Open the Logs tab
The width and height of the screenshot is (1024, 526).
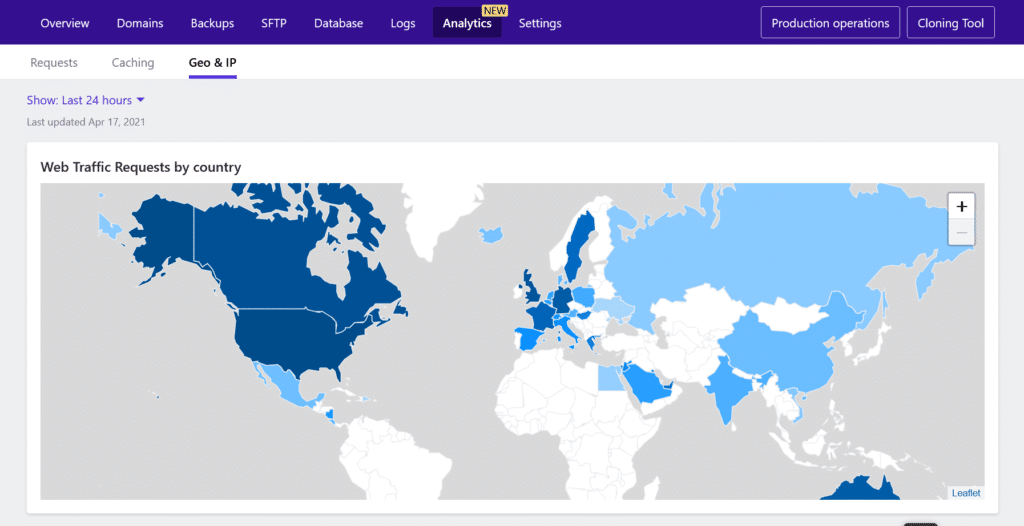pyautogui.click(x=403, y=23)
